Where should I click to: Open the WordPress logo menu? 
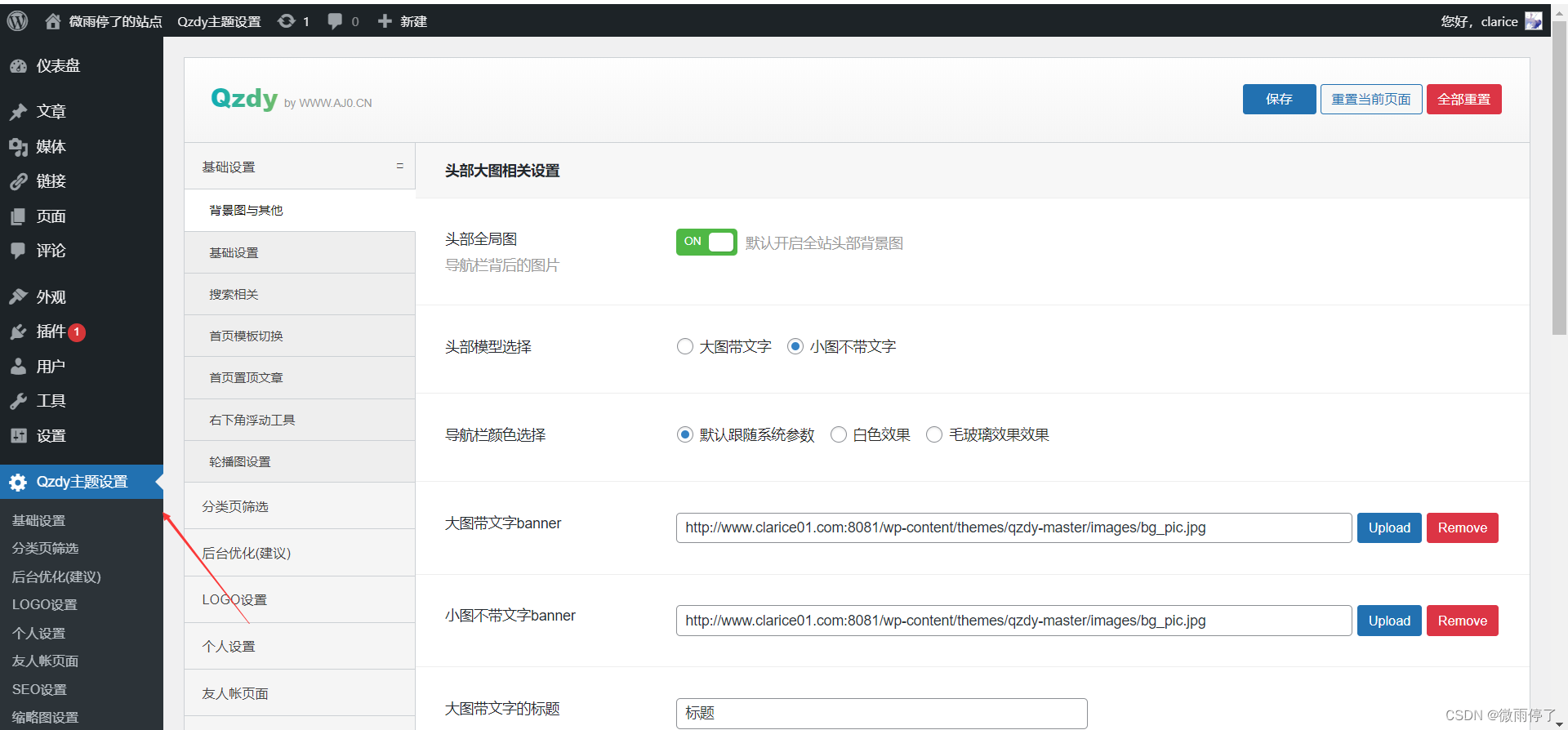pos(17,20)
